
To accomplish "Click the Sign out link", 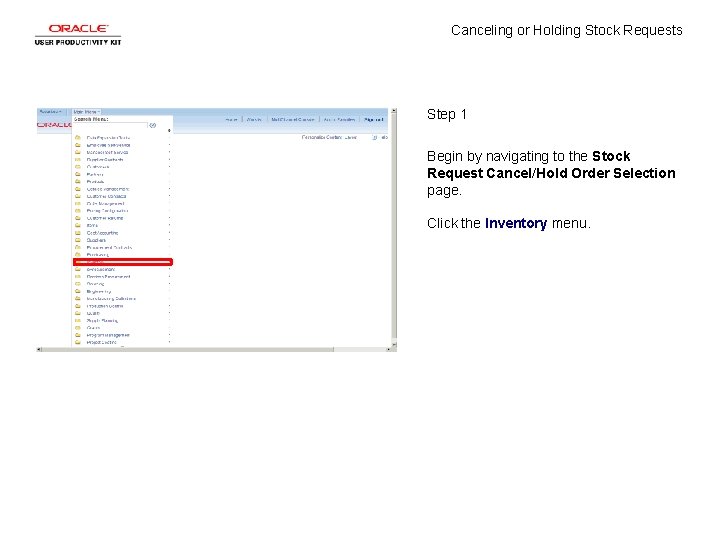I will (x=373, y=120).
